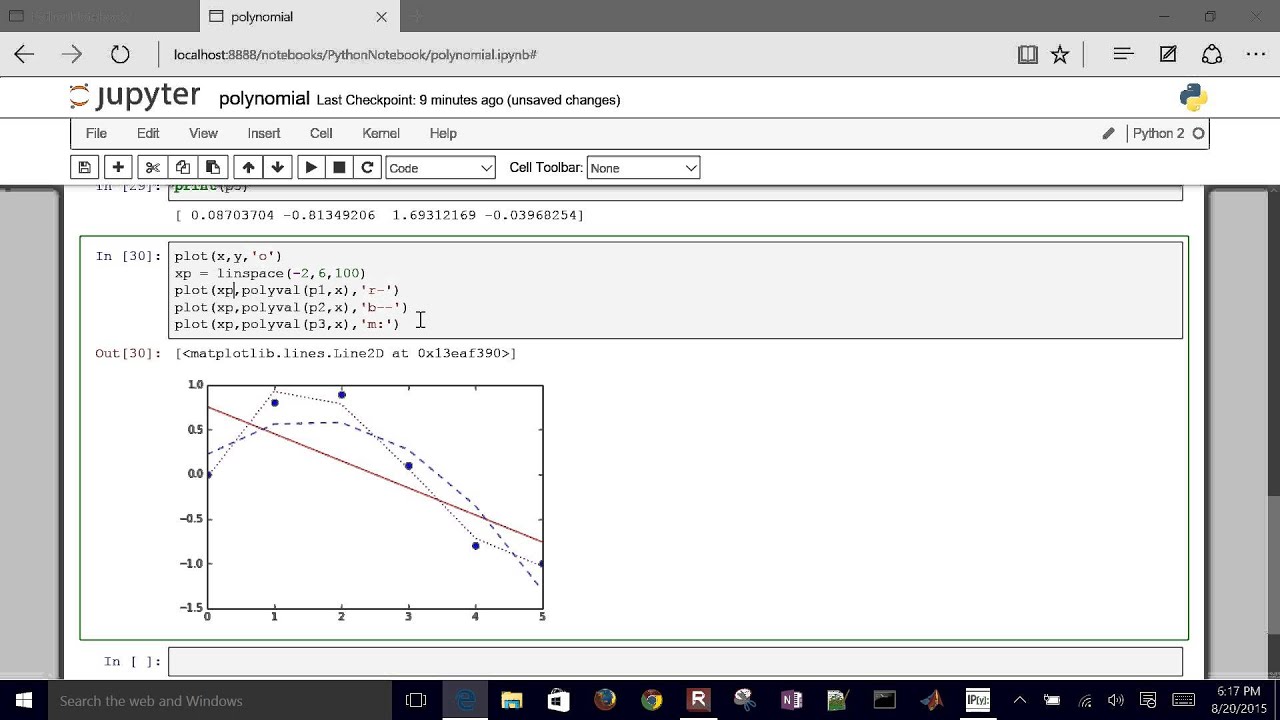Open the Cell menu
The image size is (1280, 720).
click(321, 133)
